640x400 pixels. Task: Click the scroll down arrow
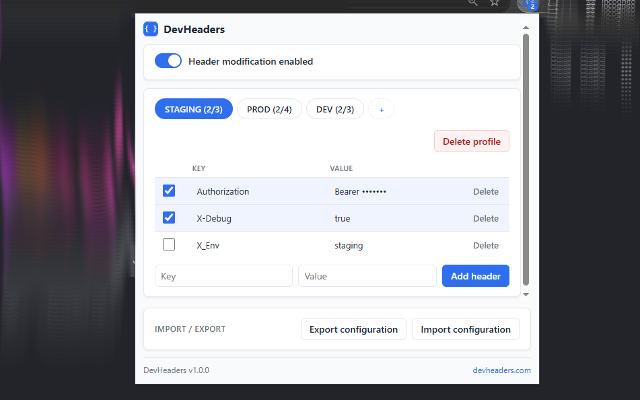pyautogui.click(x=526, y=294)
